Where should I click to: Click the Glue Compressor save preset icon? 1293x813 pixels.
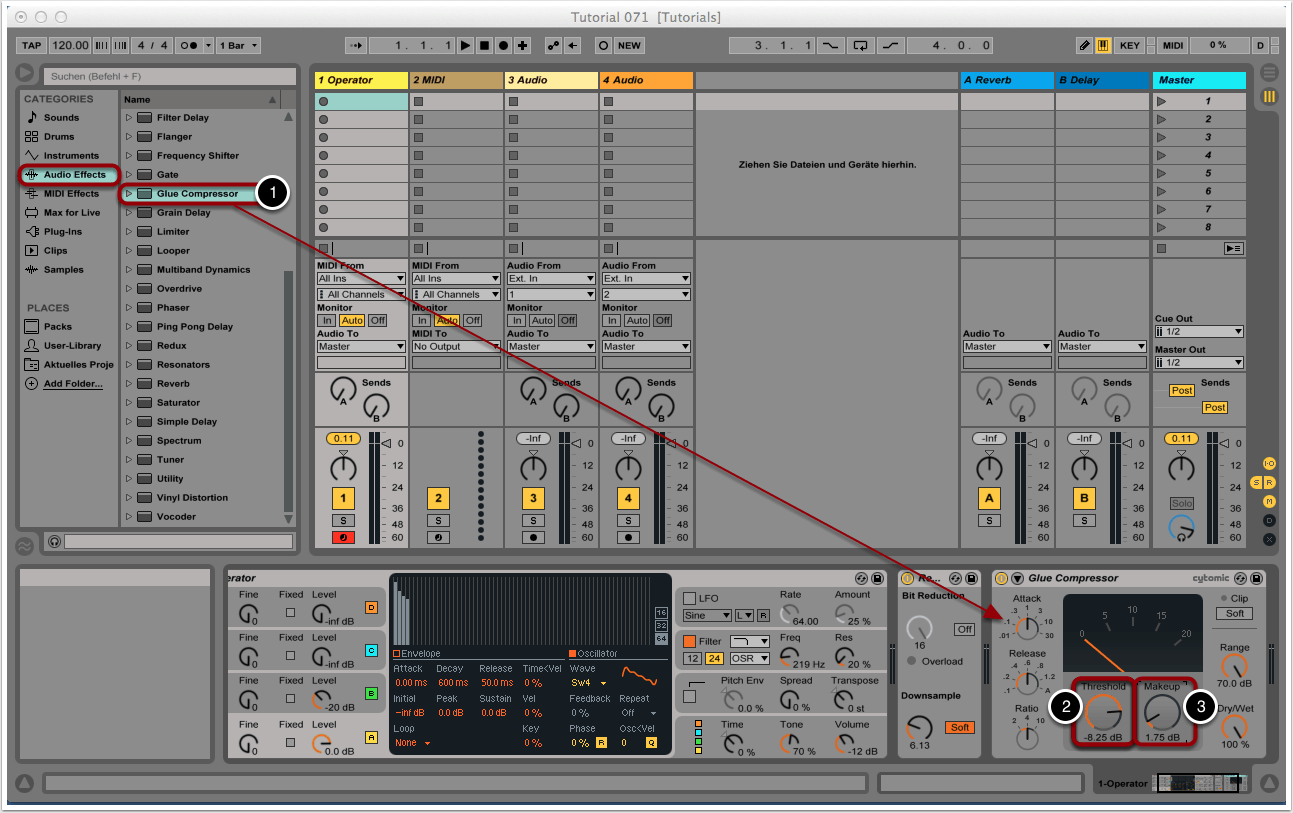[x=1256, y=578]
